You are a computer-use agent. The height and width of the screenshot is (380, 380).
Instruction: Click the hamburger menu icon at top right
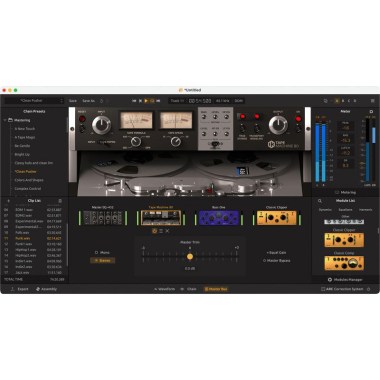(x=372, y=101)
